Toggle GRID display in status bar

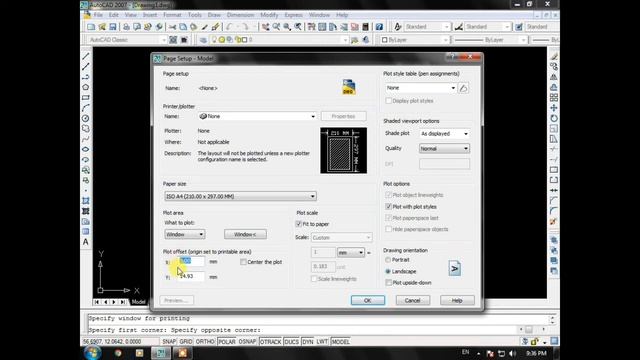click(x=186, y=342)
